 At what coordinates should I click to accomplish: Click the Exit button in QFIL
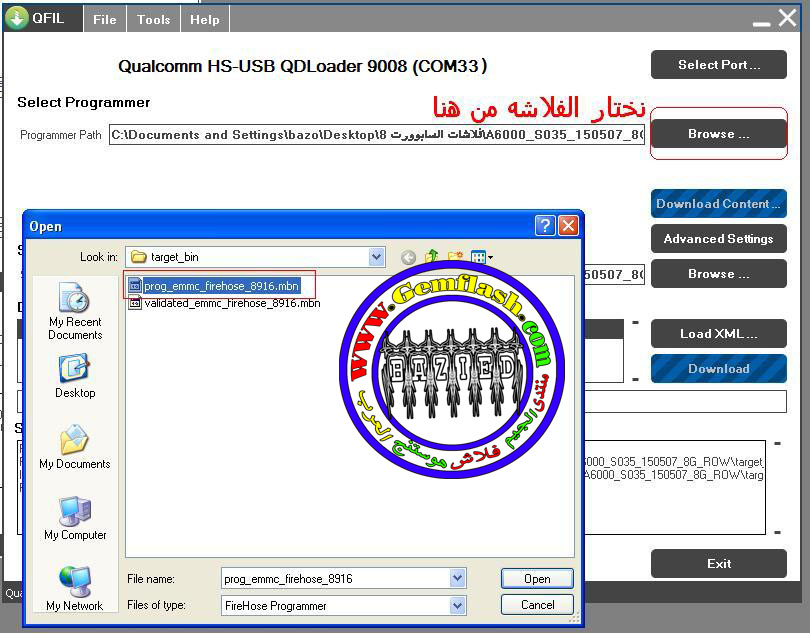click(719, 564)
